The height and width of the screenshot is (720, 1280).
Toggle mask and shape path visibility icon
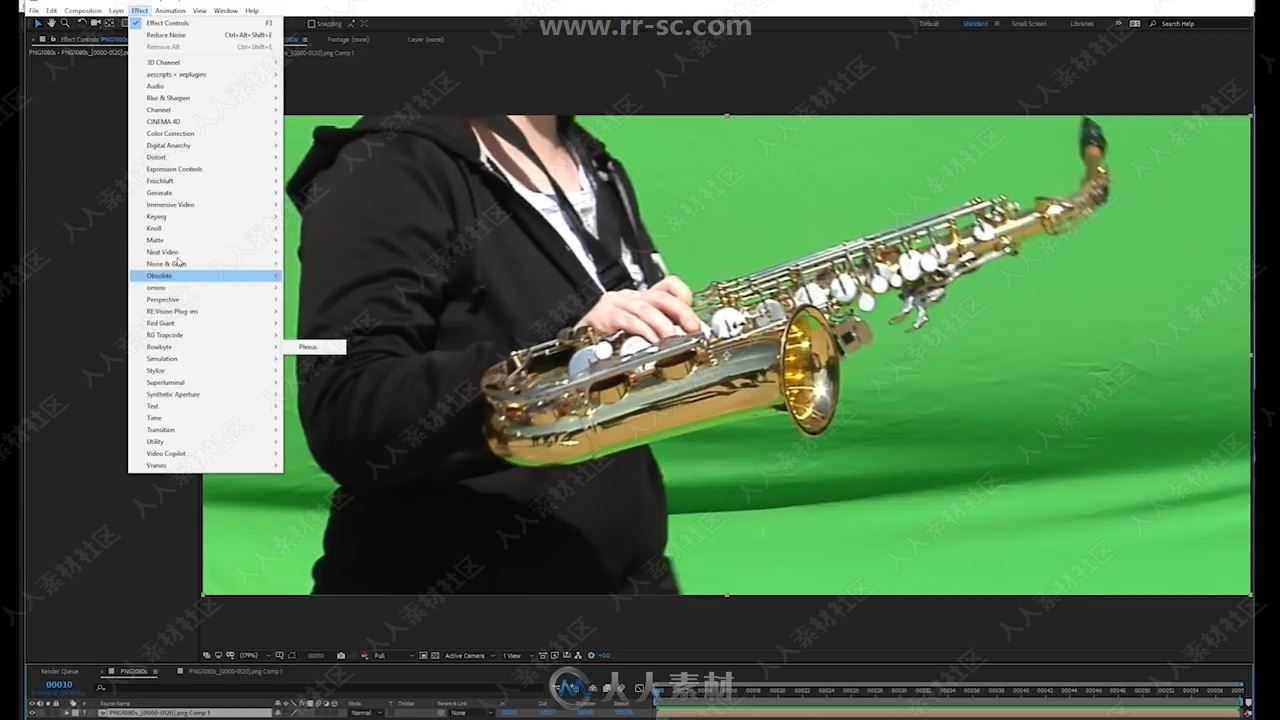click(x=291, y=656)
